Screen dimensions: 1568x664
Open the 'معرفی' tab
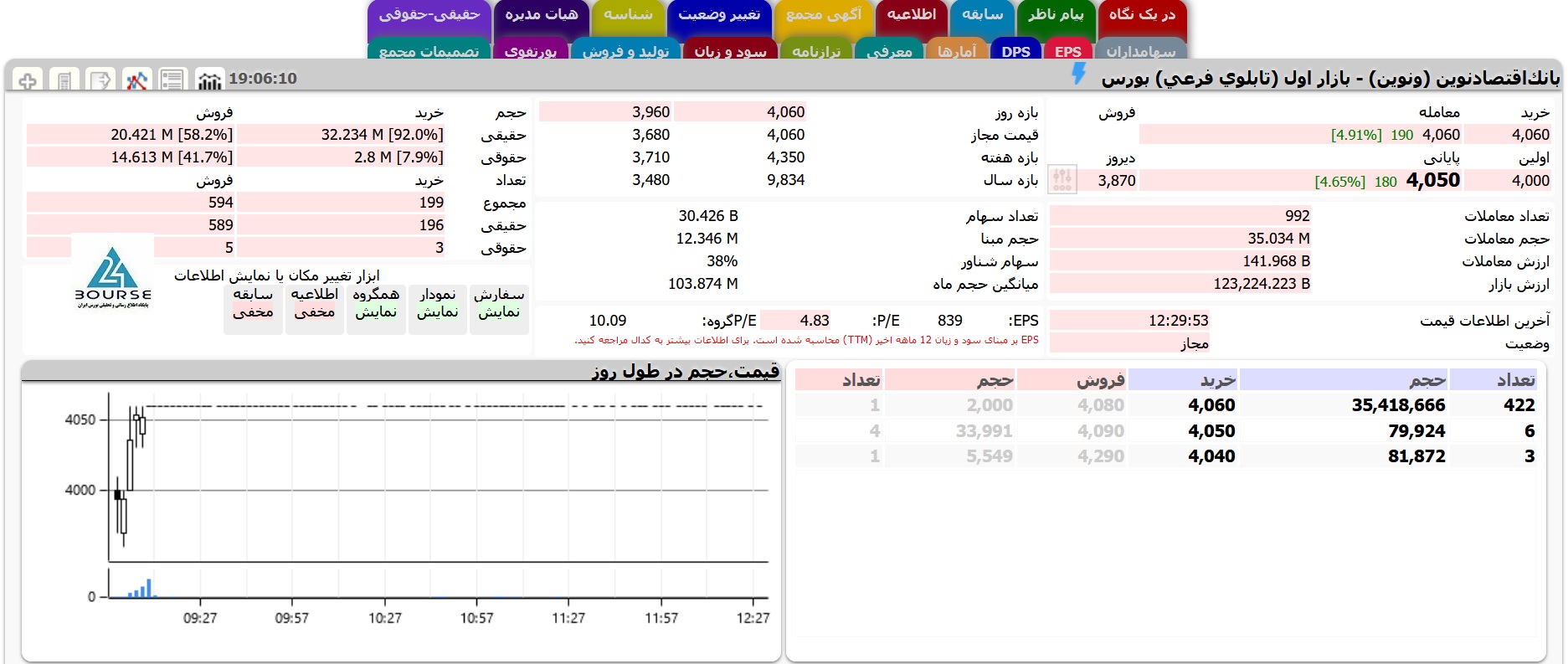pyautogui.click(x=889, y=50)
